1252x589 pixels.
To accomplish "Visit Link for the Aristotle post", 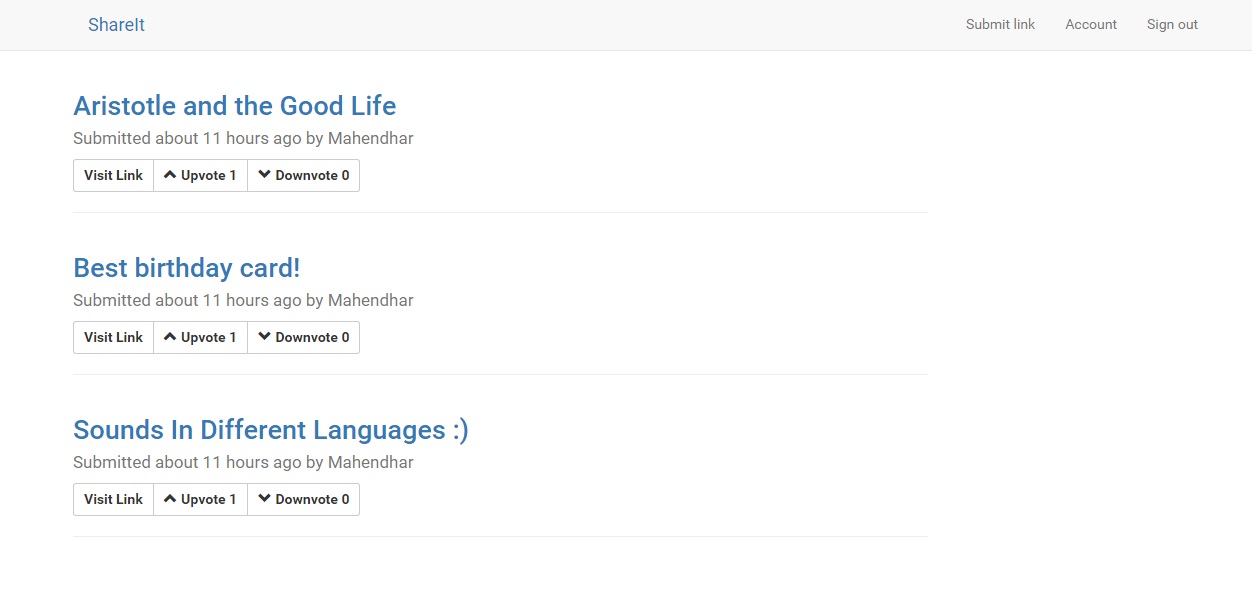I will click(113, 175).
